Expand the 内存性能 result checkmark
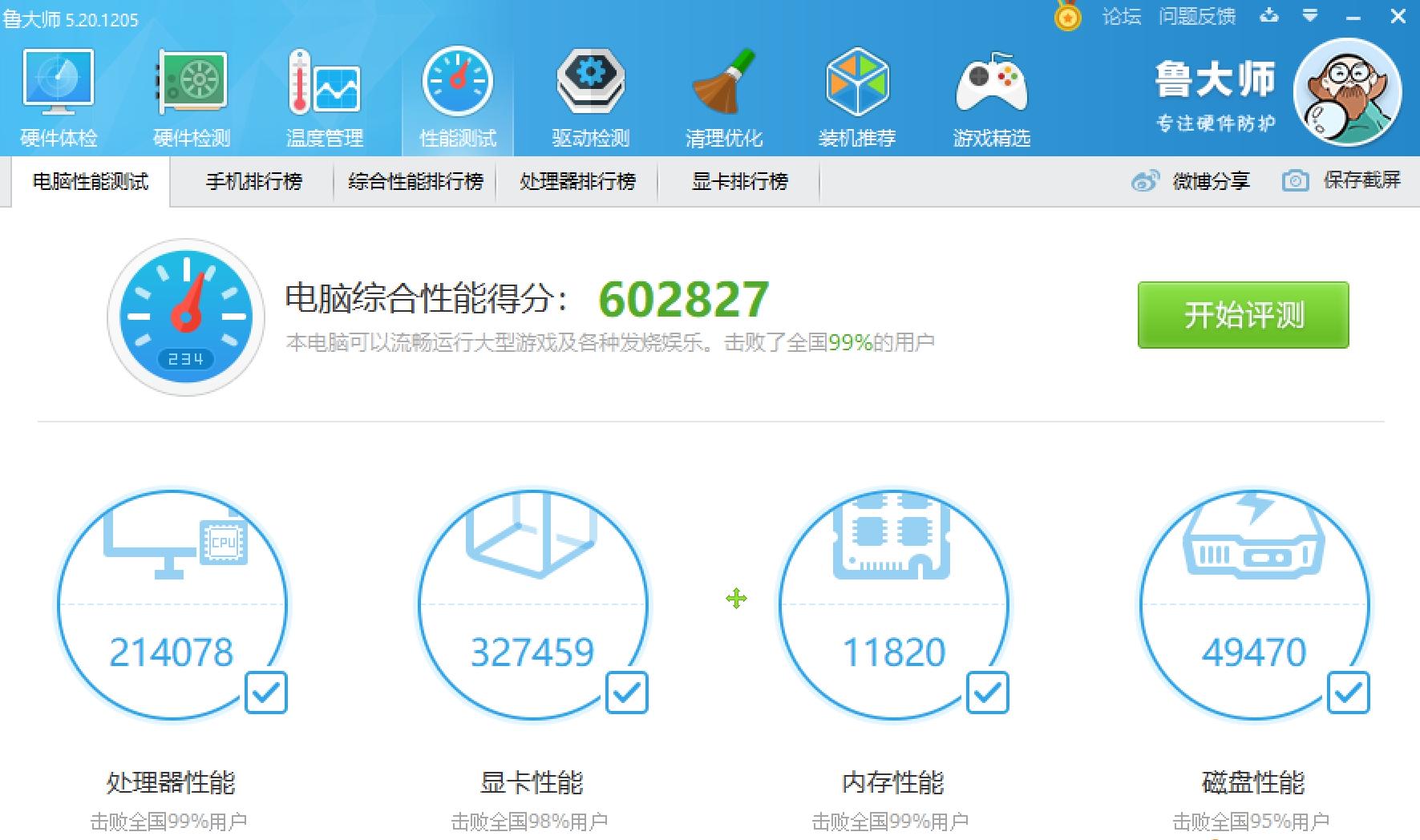The image size is (1420, 840). pos(989,693)
